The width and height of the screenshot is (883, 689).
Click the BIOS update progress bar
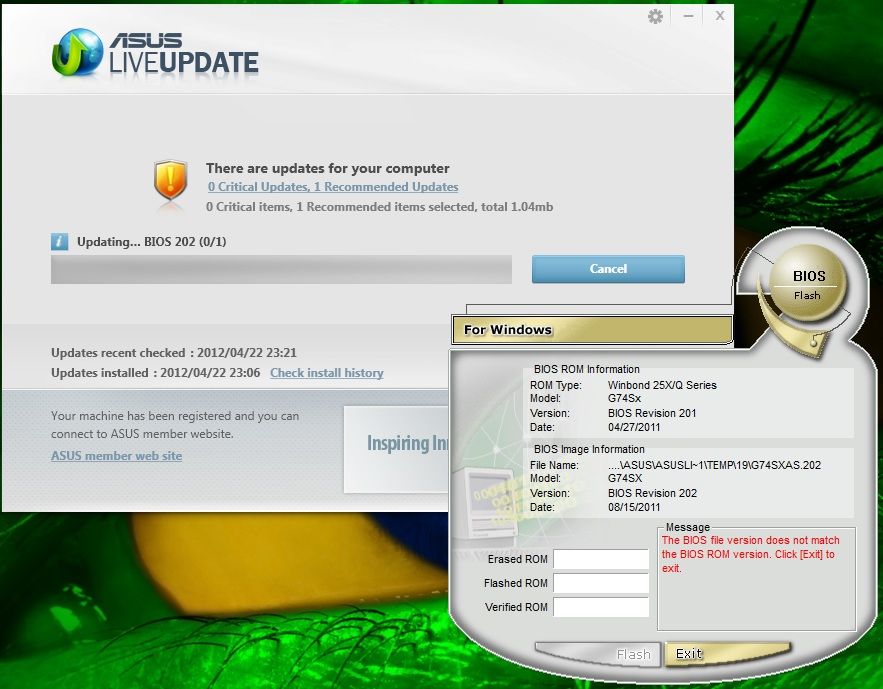pos(281,269)
